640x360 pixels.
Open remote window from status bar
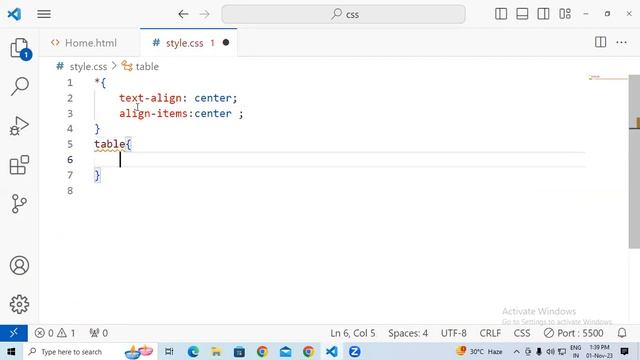pos(13,333)
